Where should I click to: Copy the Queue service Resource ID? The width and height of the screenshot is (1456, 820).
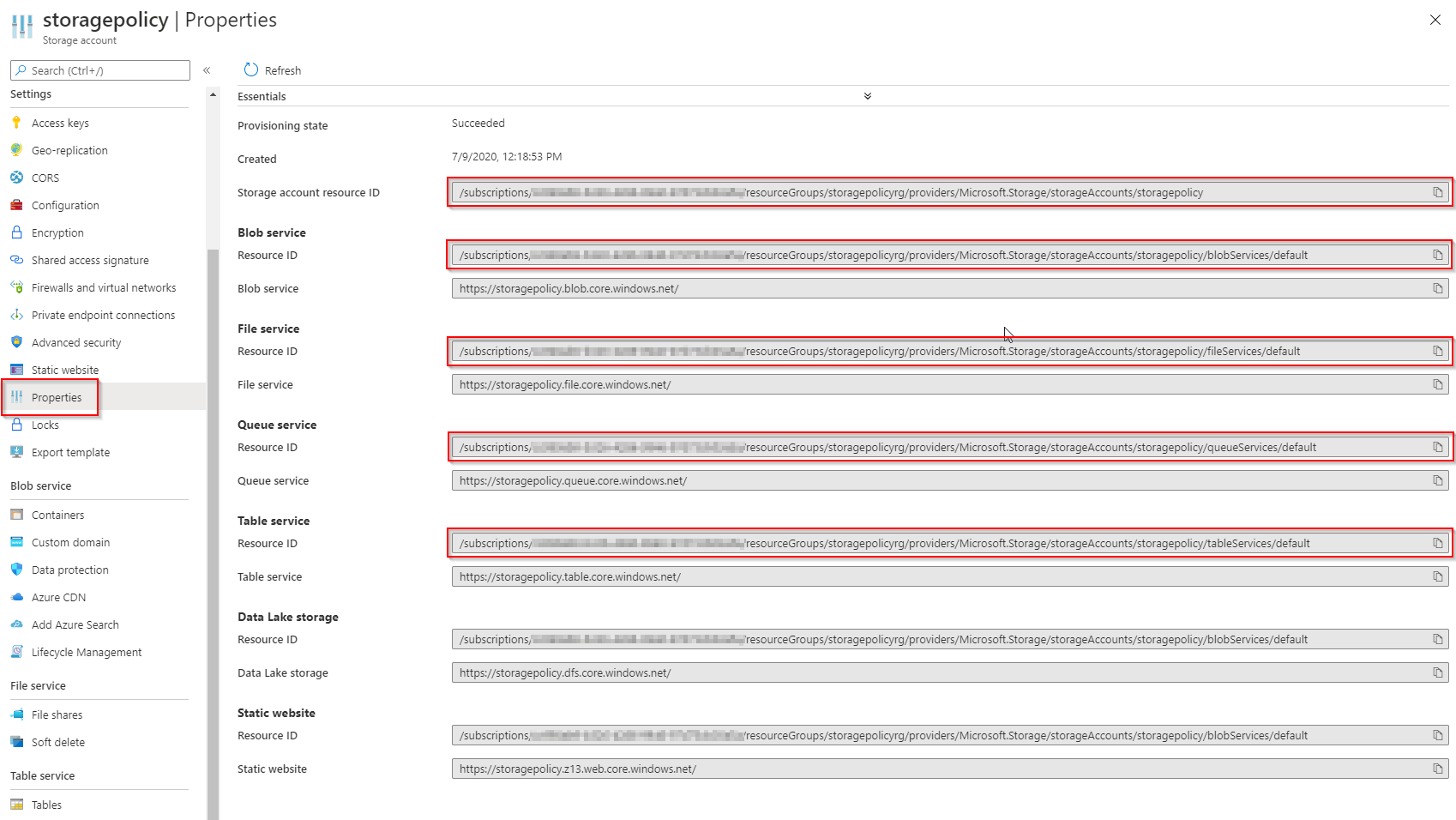(x=1438, y=447)
